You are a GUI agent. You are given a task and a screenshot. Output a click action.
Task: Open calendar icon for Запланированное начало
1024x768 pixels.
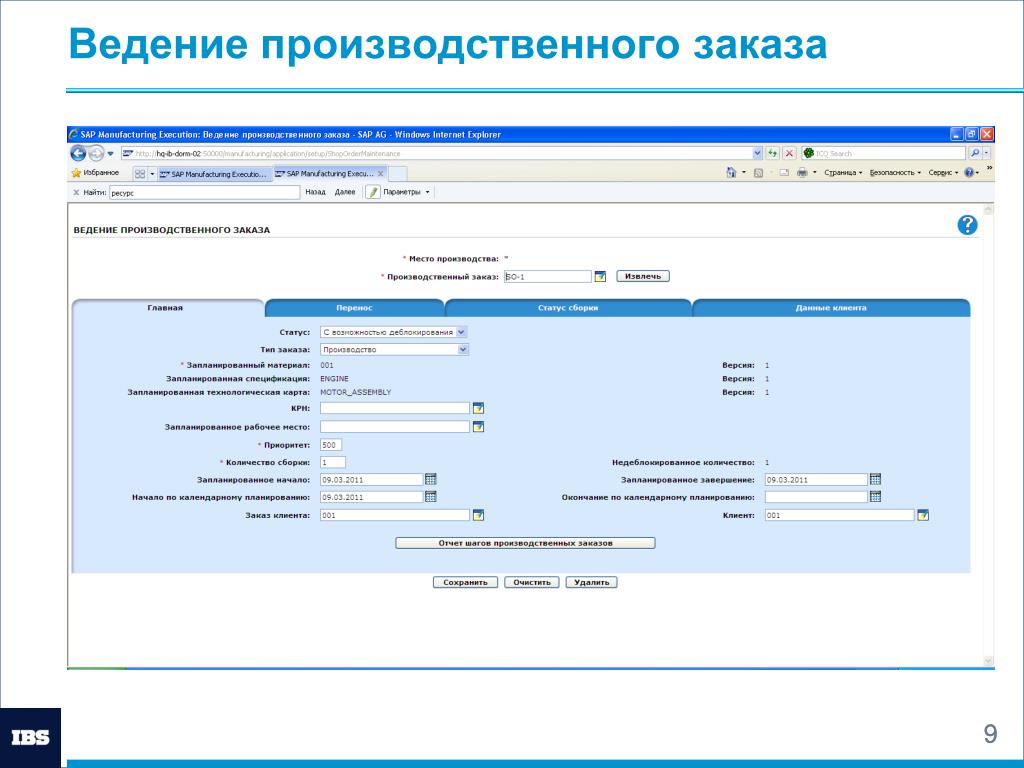pos(430,479)
